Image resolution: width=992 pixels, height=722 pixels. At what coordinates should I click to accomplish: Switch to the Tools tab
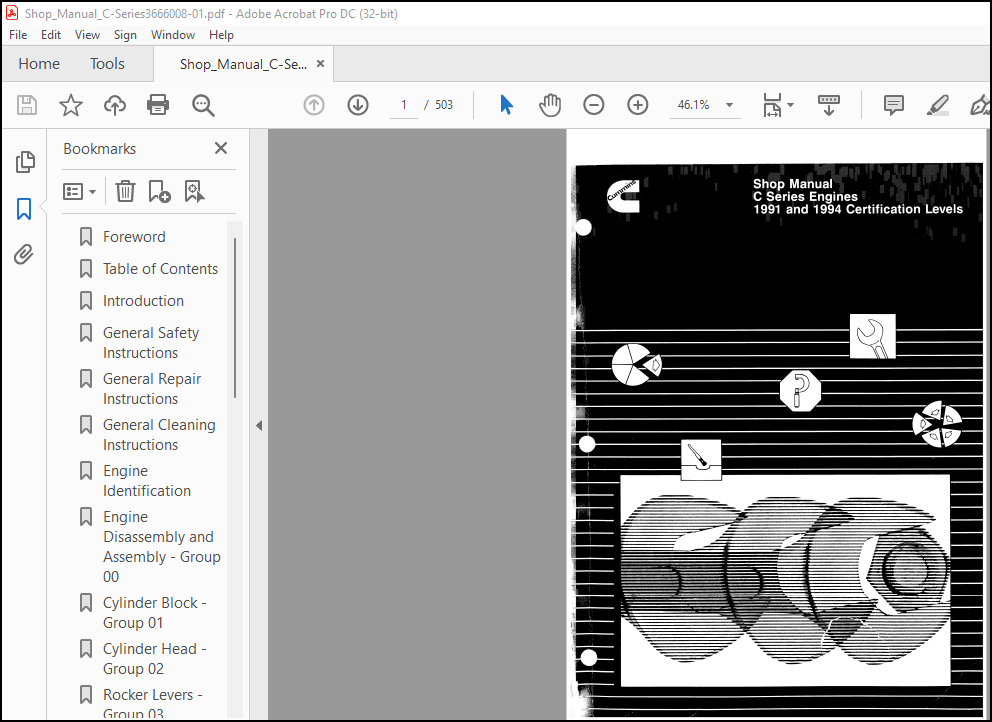[108, 63]
